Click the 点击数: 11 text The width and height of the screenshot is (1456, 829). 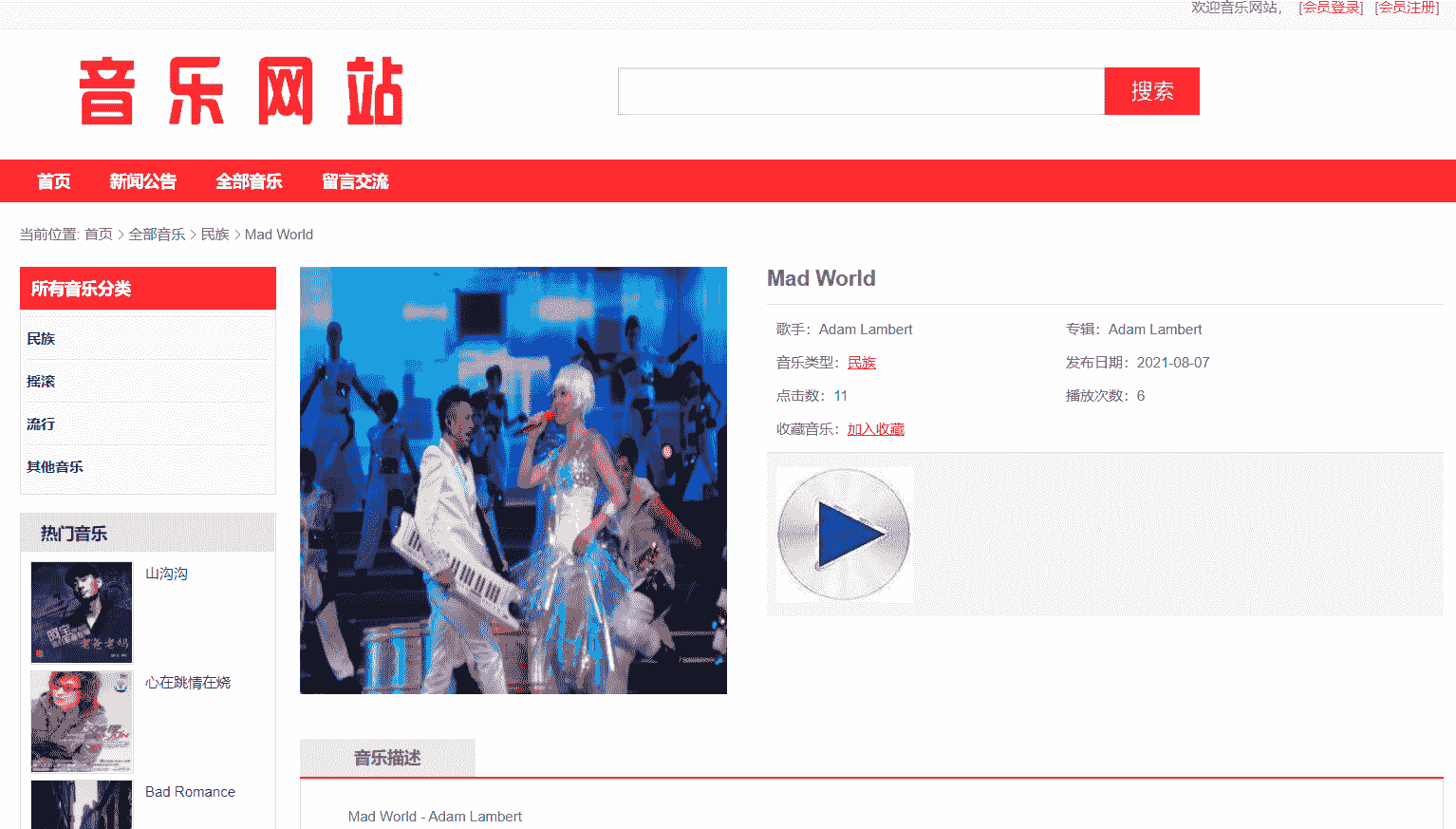[x=812, y=396]
